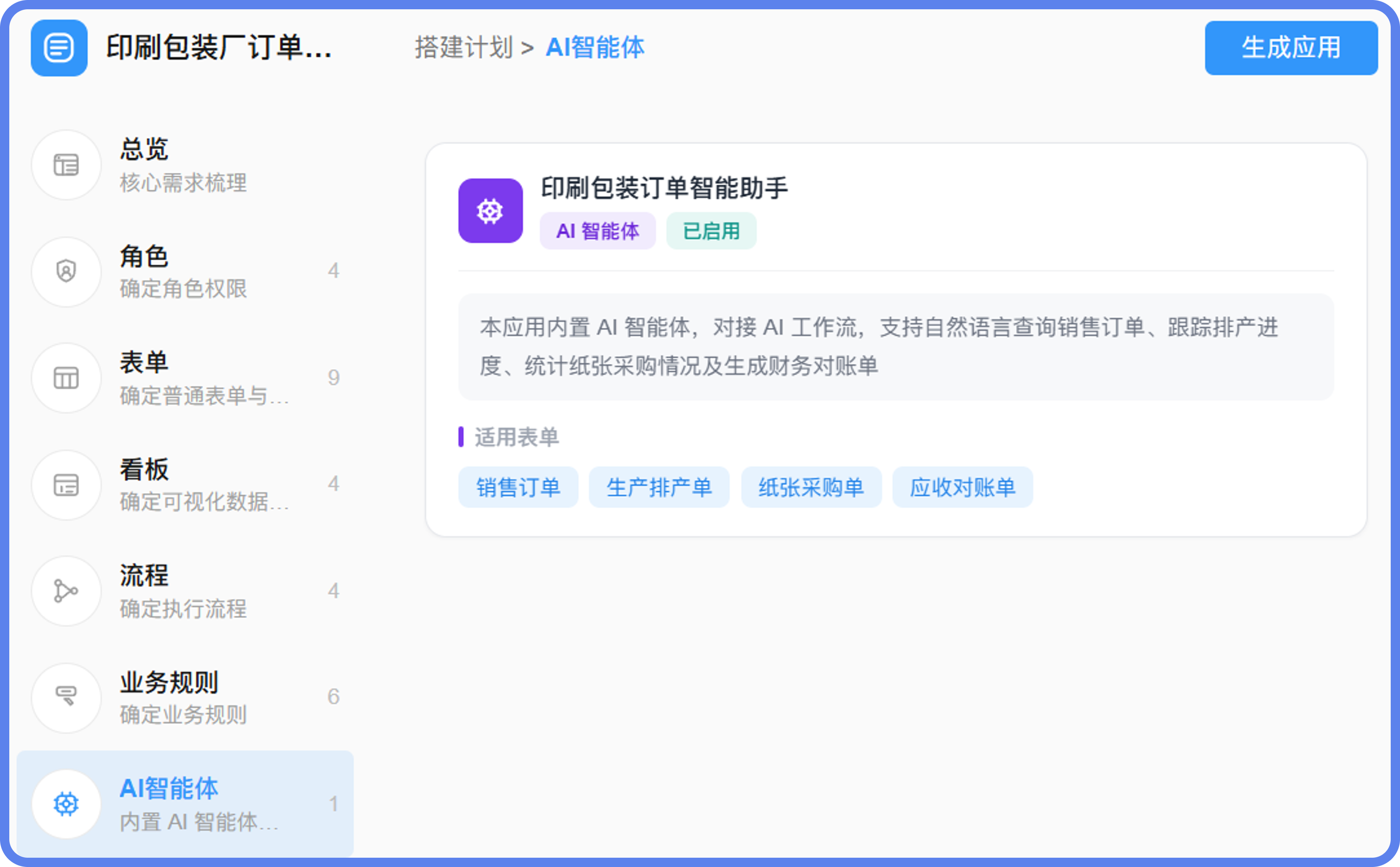Click the count 9 beside 表单
Image resolution: width=1400 pixels, height=867 pixels.
tap(333, 378)
